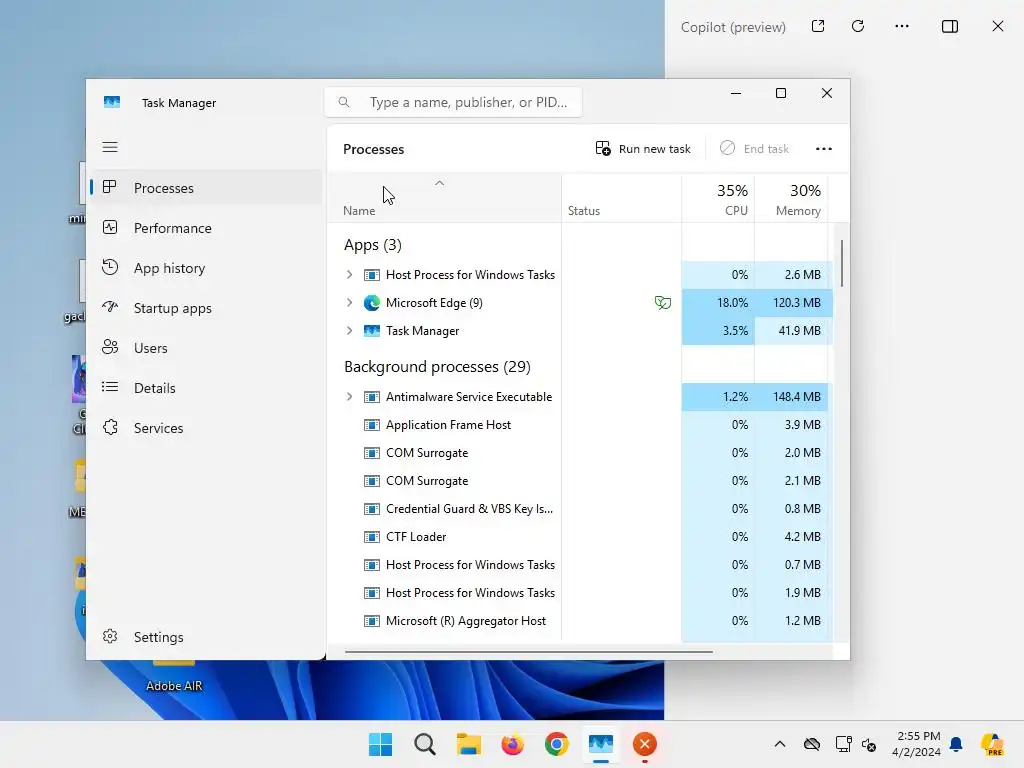Screen dimensions: 1024x768
Task: Open the more options ellipsis in Processes toolbar
Action: click(824, 149)
